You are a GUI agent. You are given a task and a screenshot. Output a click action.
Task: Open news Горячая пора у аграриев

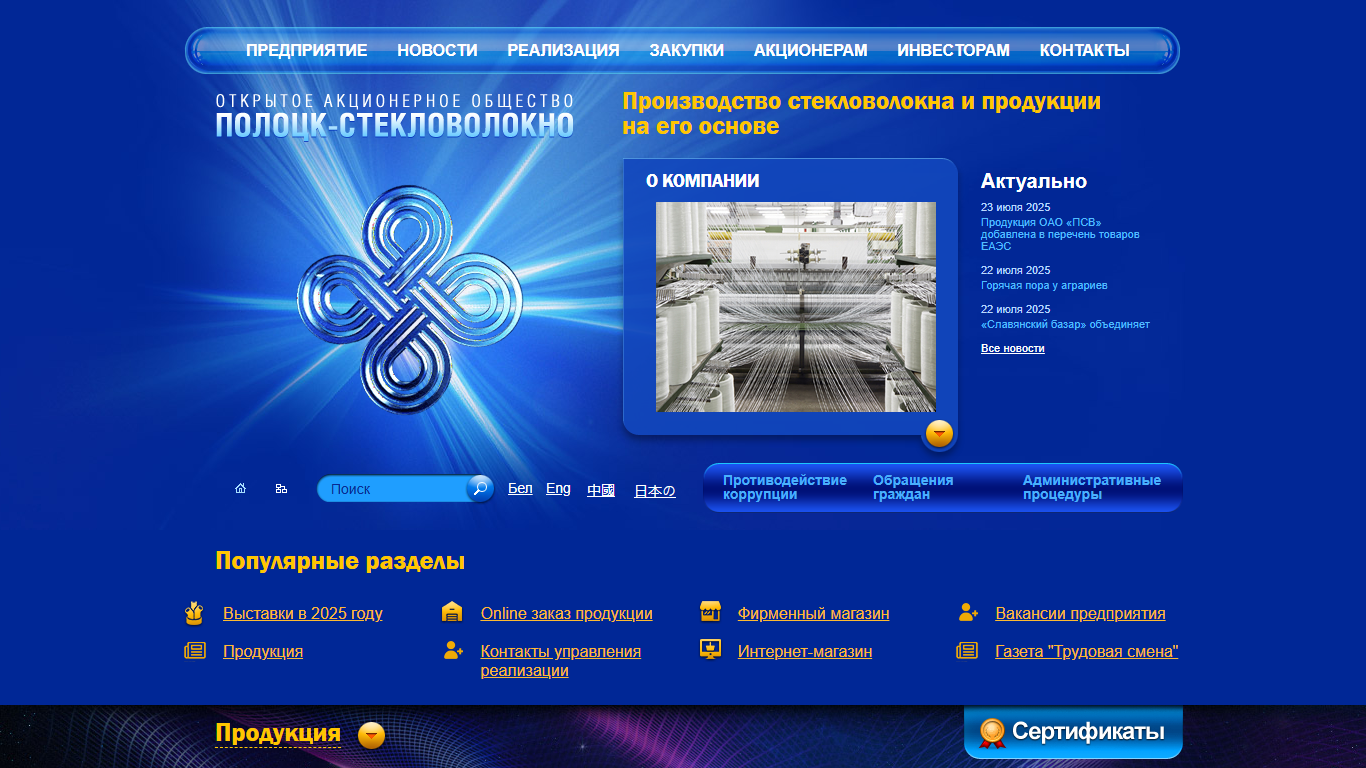1044,285
